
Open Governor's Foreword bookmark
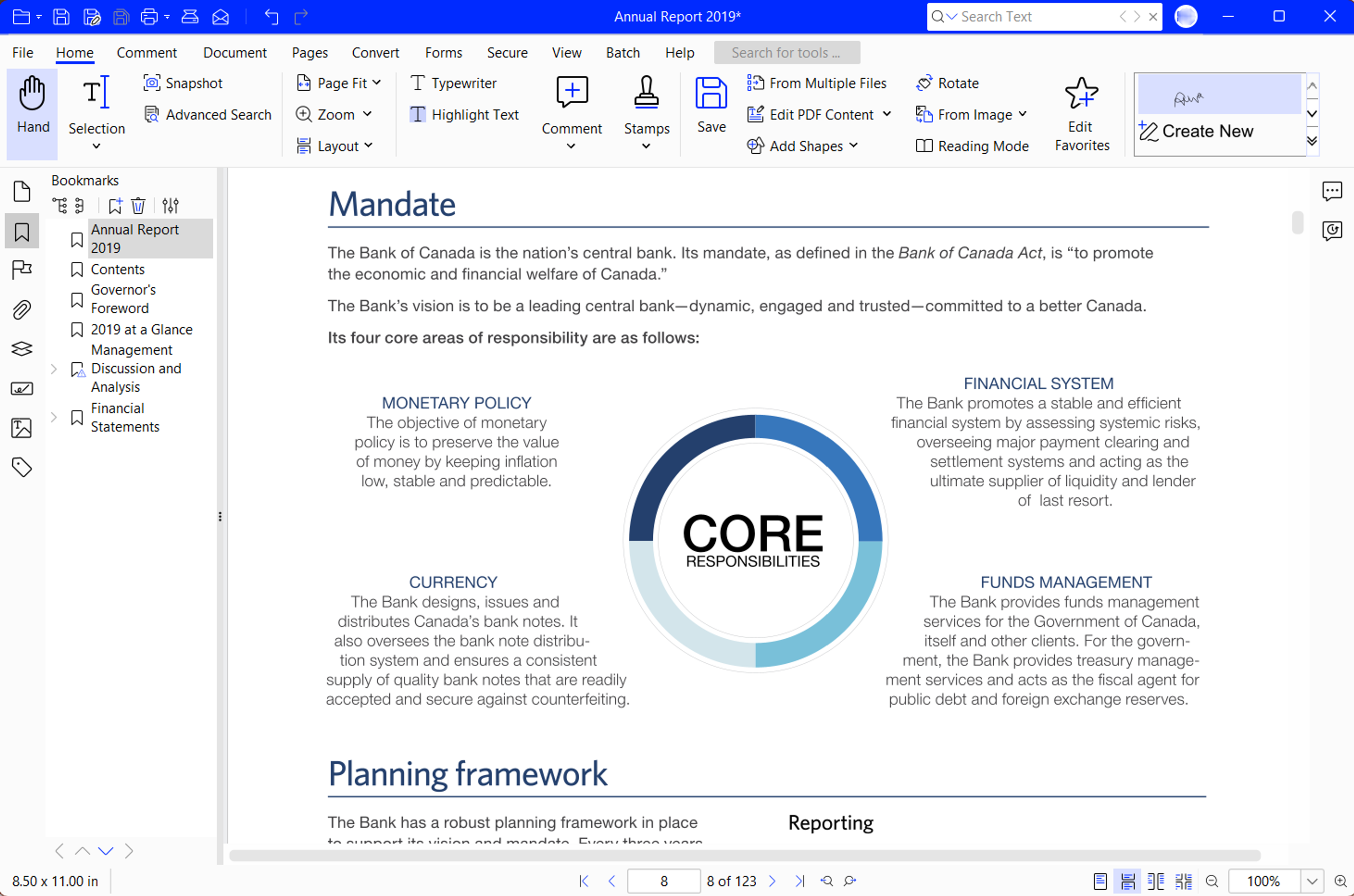(123, 299)
